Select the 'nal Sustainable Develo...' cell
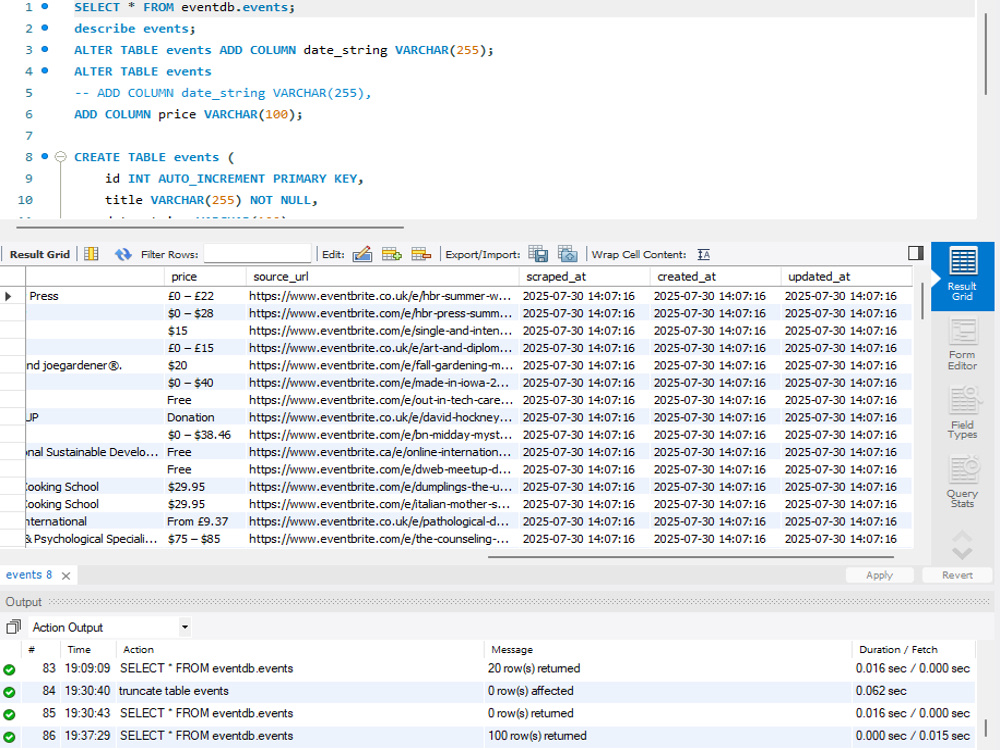The height and width of the screenshot is (750, 1000). pos(94,452)
